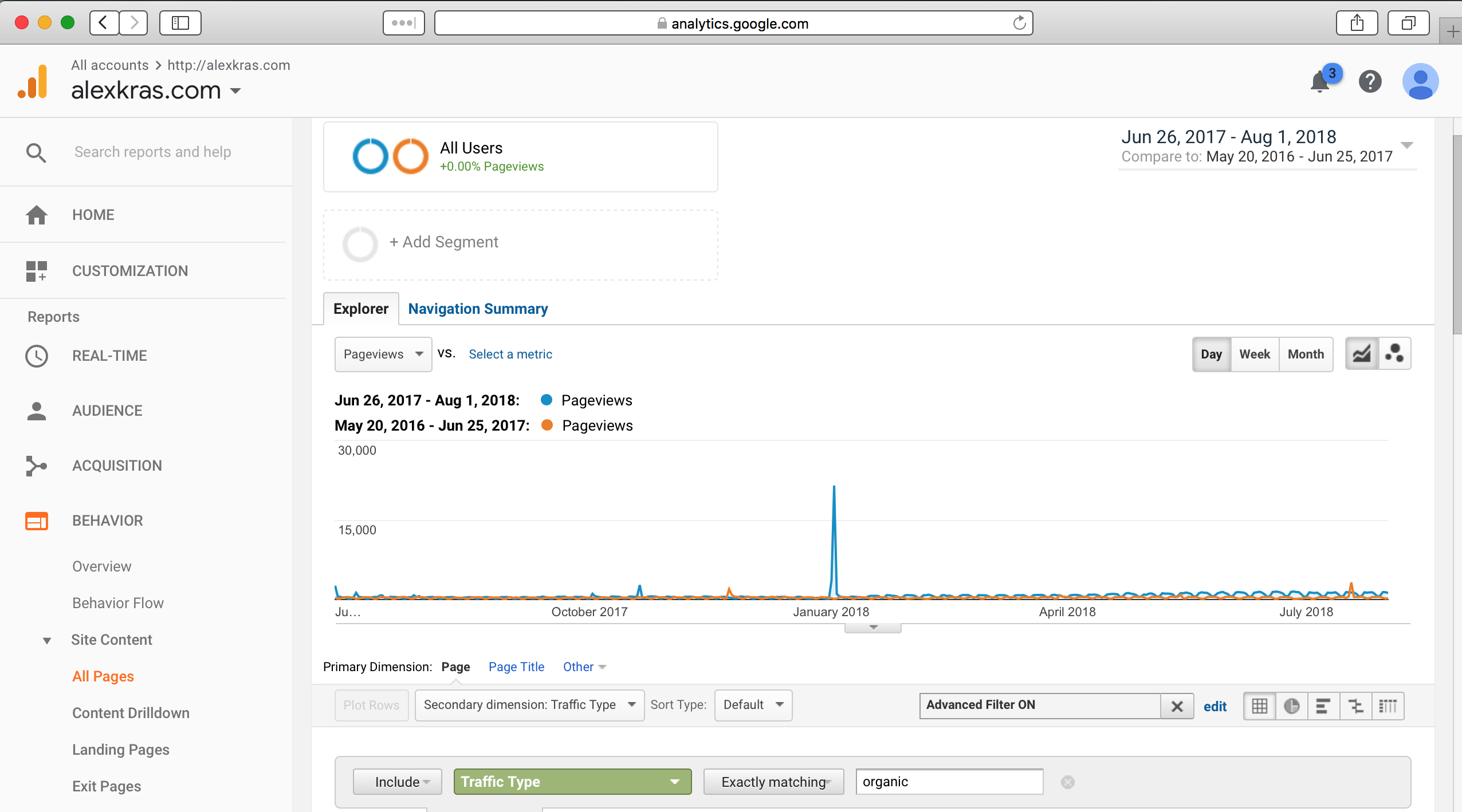This screenshot has width=1462, height=812.
Task: Select the pie chart percentage view icon
Action: click(x=1291, y=705)
